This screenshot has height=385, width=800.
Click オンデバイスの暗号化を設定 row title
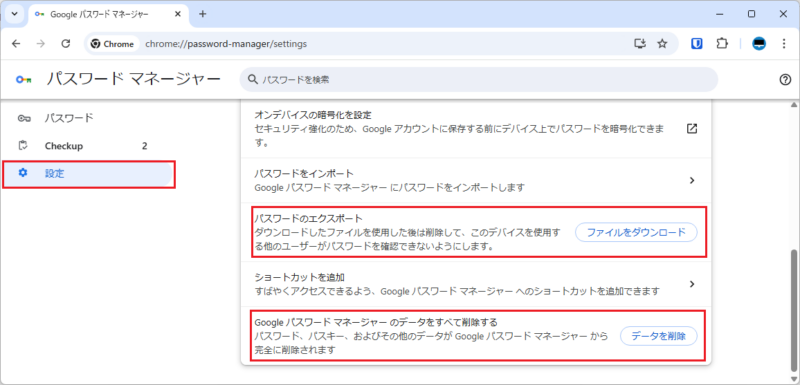(313, 115)
